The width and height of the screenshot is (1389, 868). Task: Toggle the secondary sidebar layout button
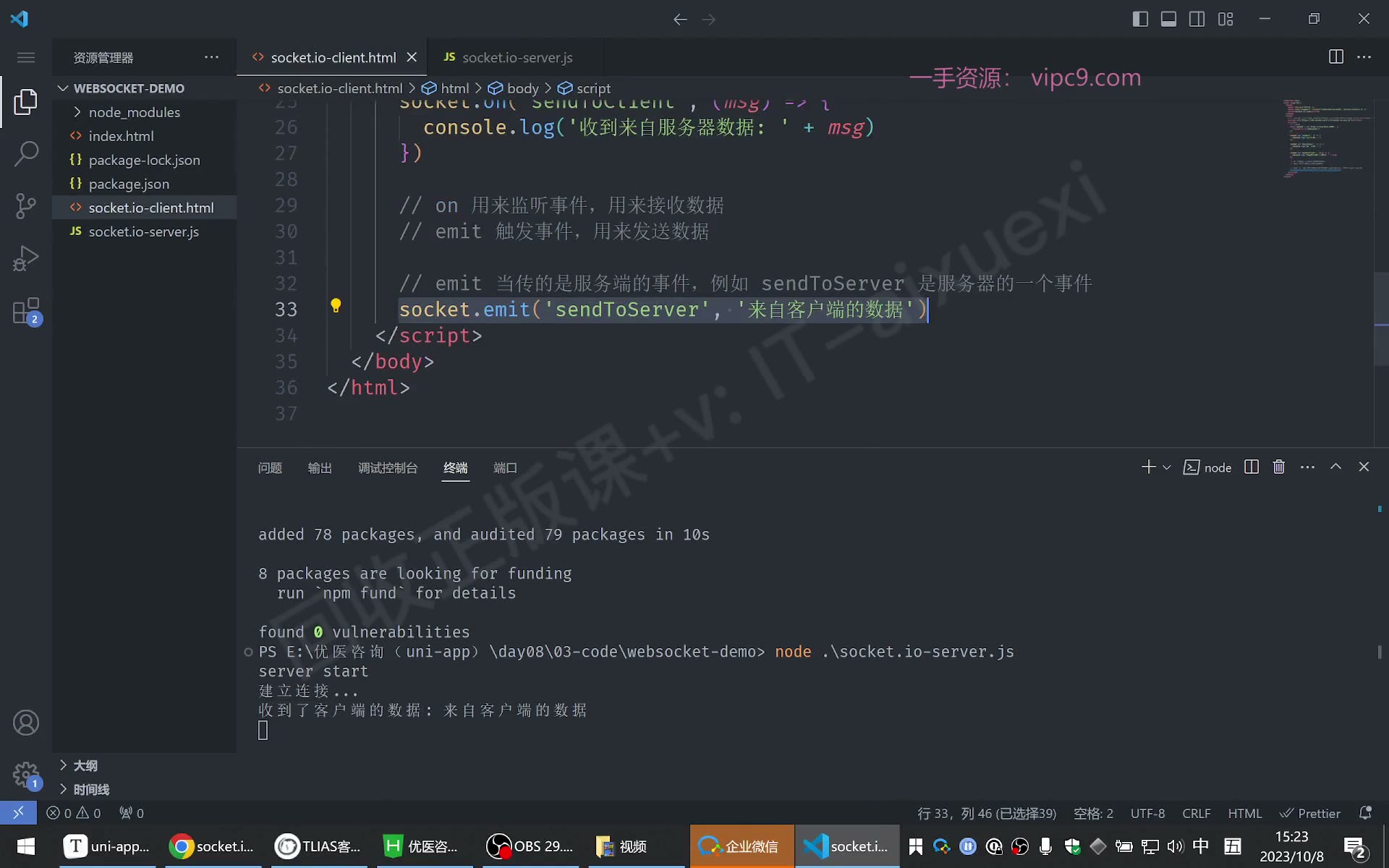(x=1197, y=19)
